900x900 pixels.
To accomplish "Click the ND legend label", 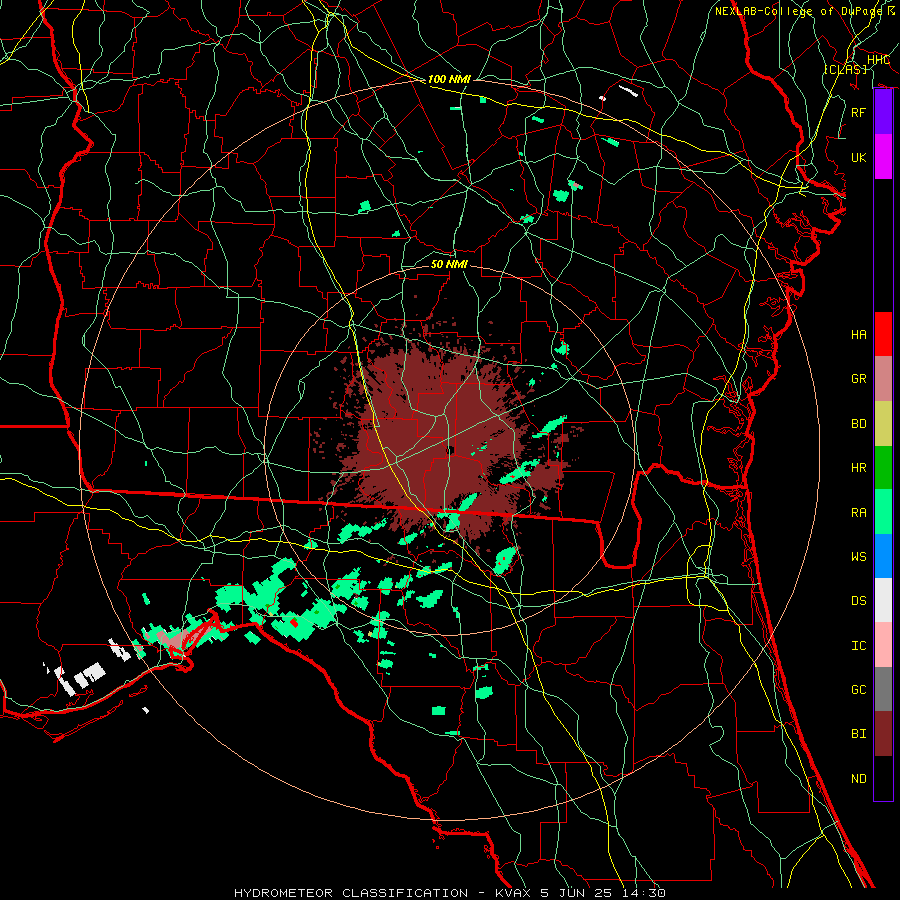I will (858, 779).
